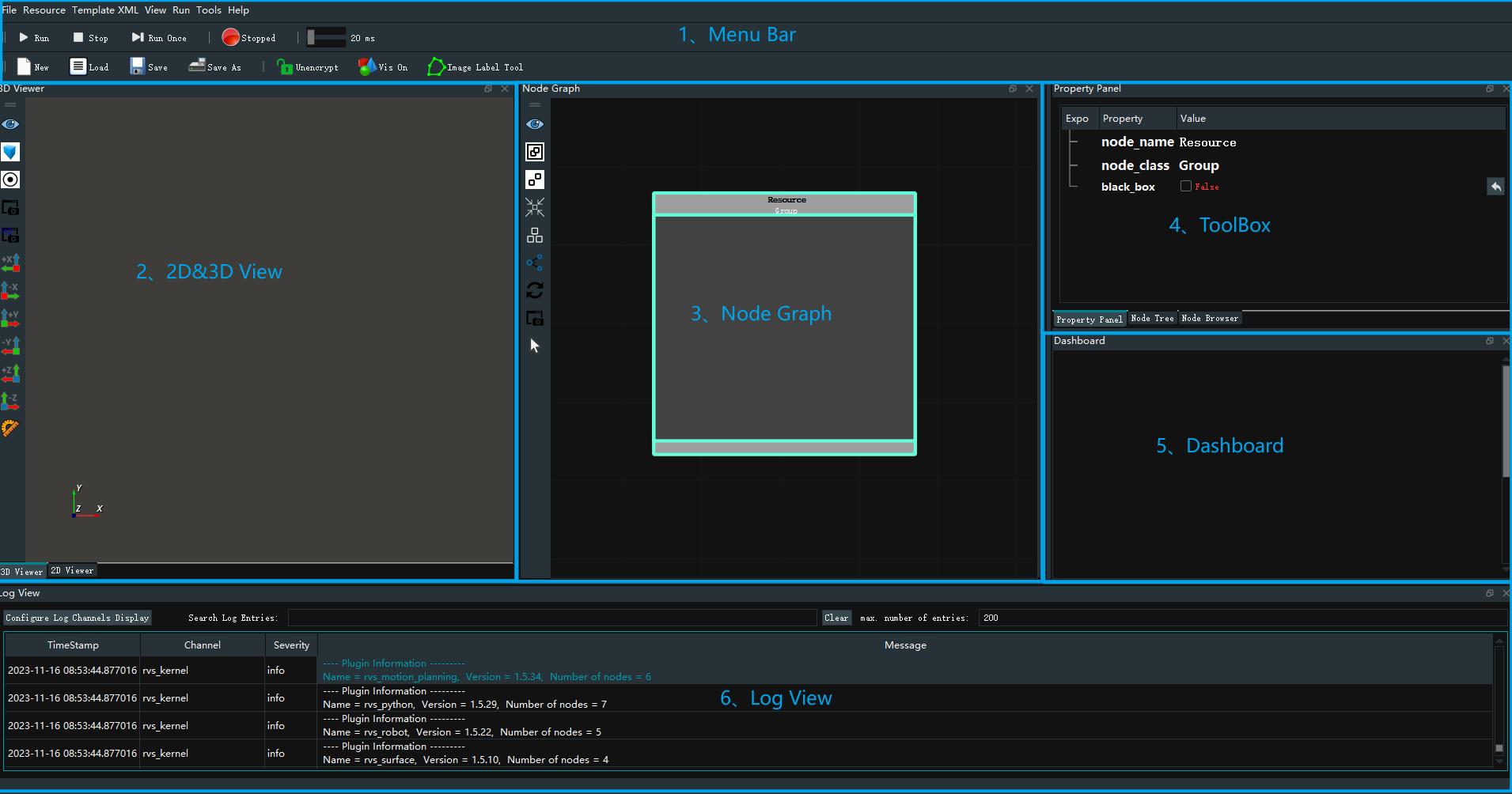Switch to the 2D Viewer tab

click(x=72, y=570)
